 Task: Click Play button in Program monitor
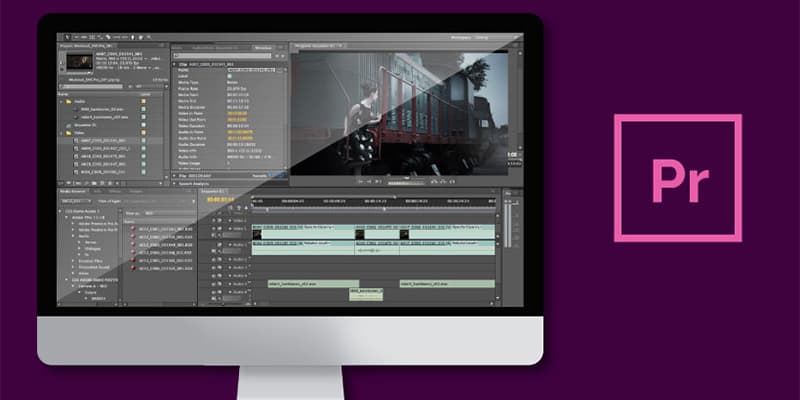[x=378, y=181]
